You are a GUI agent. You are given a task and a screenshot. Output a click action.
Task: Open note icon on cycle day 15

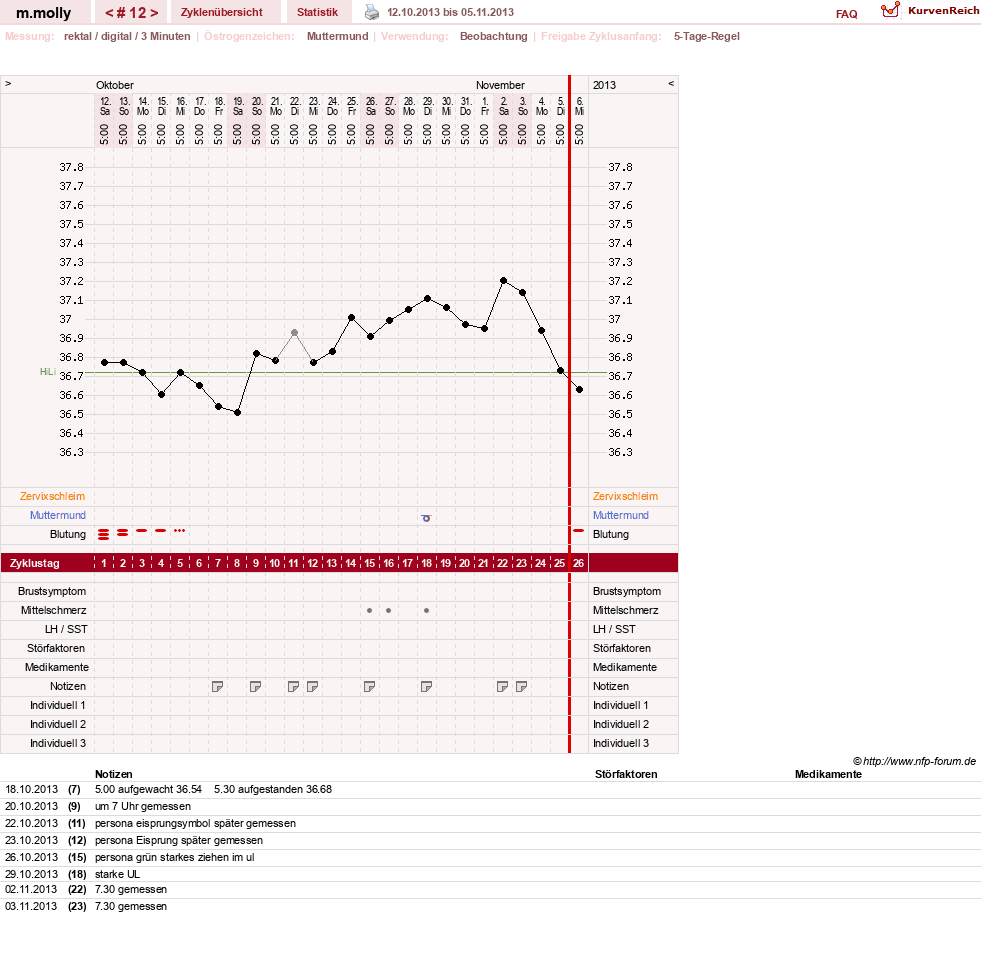click(369, 687)
